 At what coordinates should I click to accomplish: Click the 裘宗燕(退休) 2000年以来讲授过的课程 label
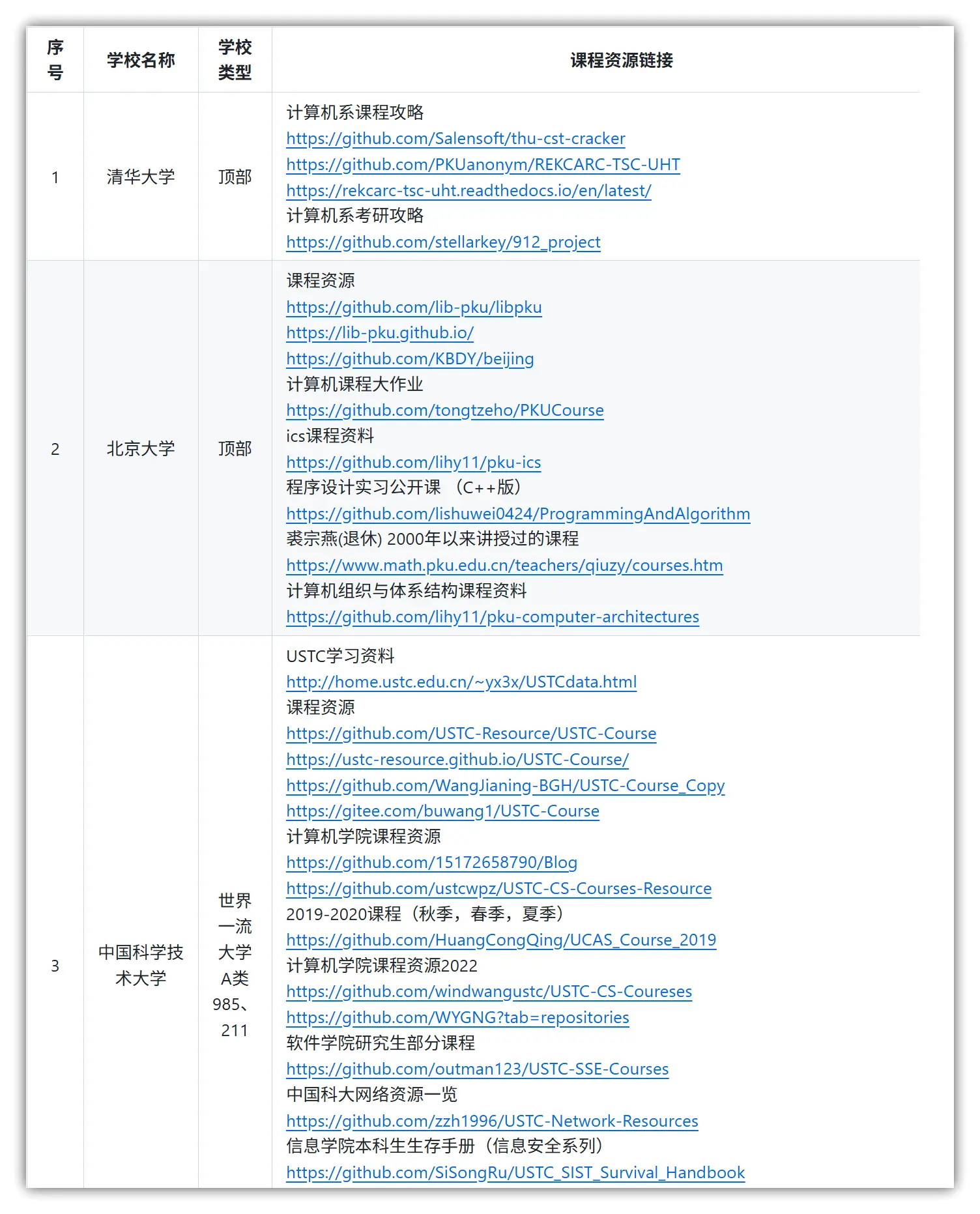(x=433, y=539)
